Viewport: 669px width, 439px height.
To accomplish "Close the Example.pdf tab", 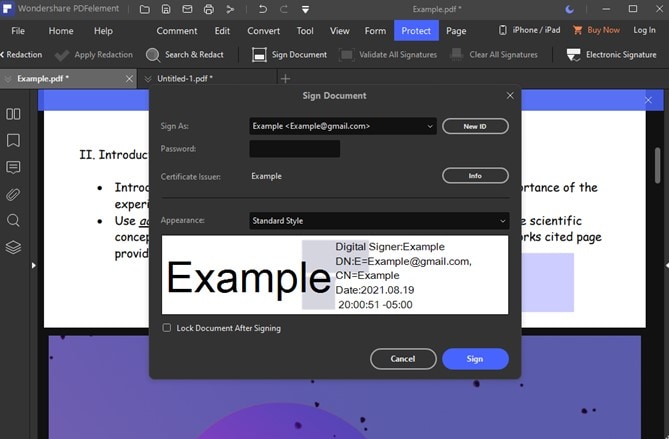I will [129, 78].
